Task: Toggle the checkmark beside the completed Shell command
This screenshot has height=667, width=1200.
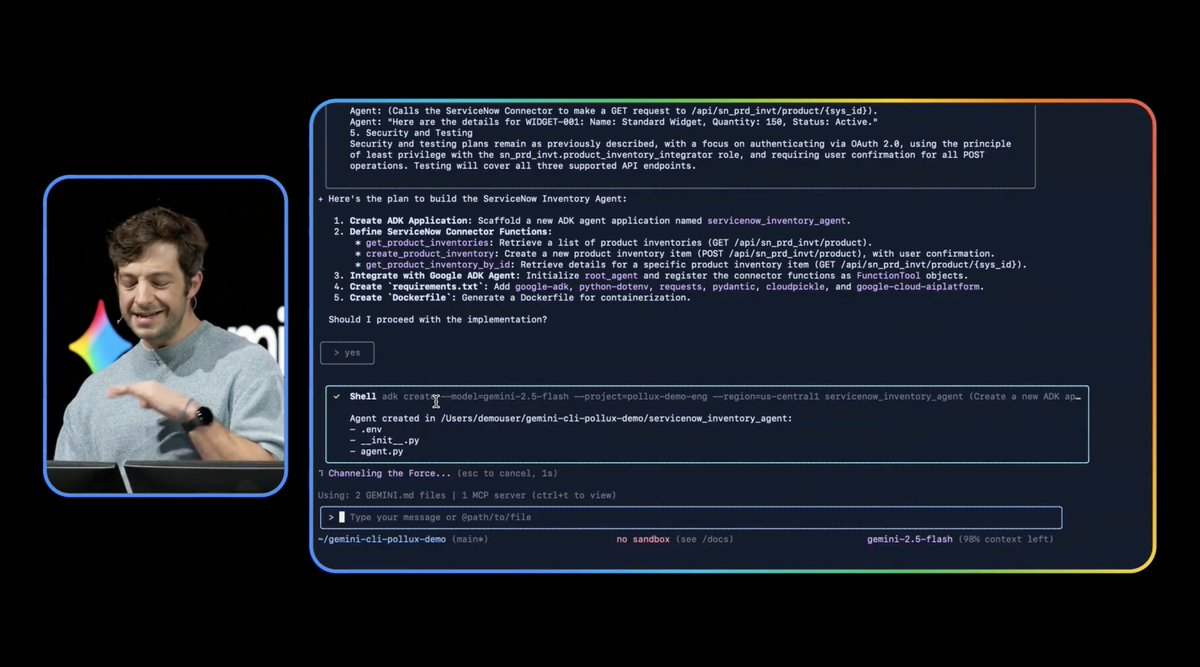Action: coord(335,396)
